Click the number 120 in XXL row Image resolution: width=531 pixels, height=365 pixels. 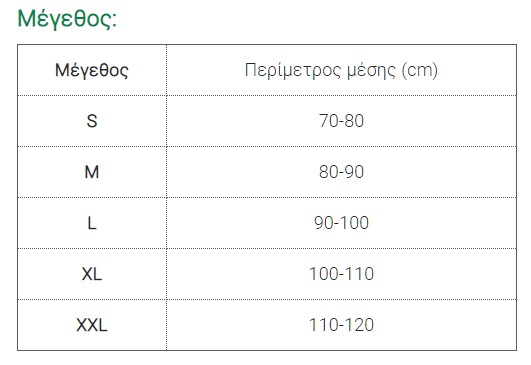click(361, 325)
